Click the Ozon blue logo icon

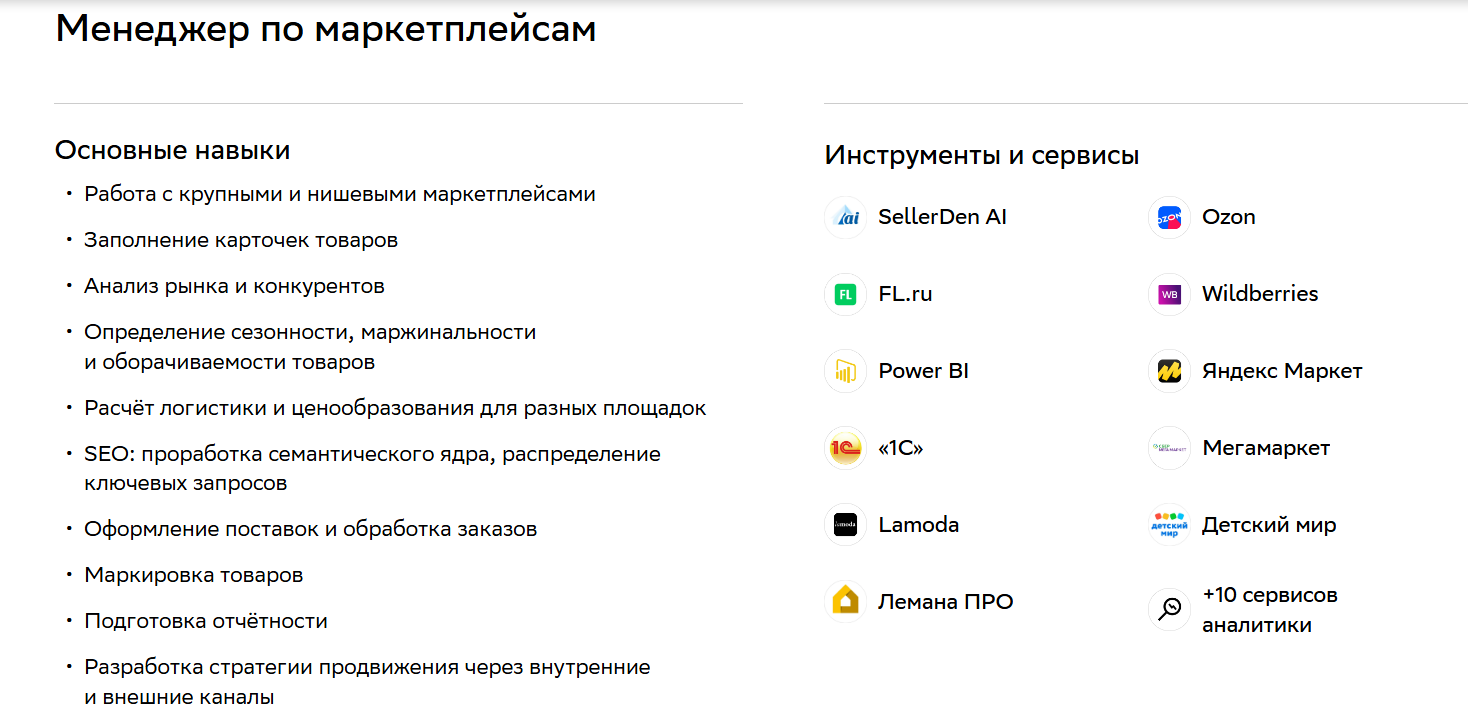click(1169, 217)
